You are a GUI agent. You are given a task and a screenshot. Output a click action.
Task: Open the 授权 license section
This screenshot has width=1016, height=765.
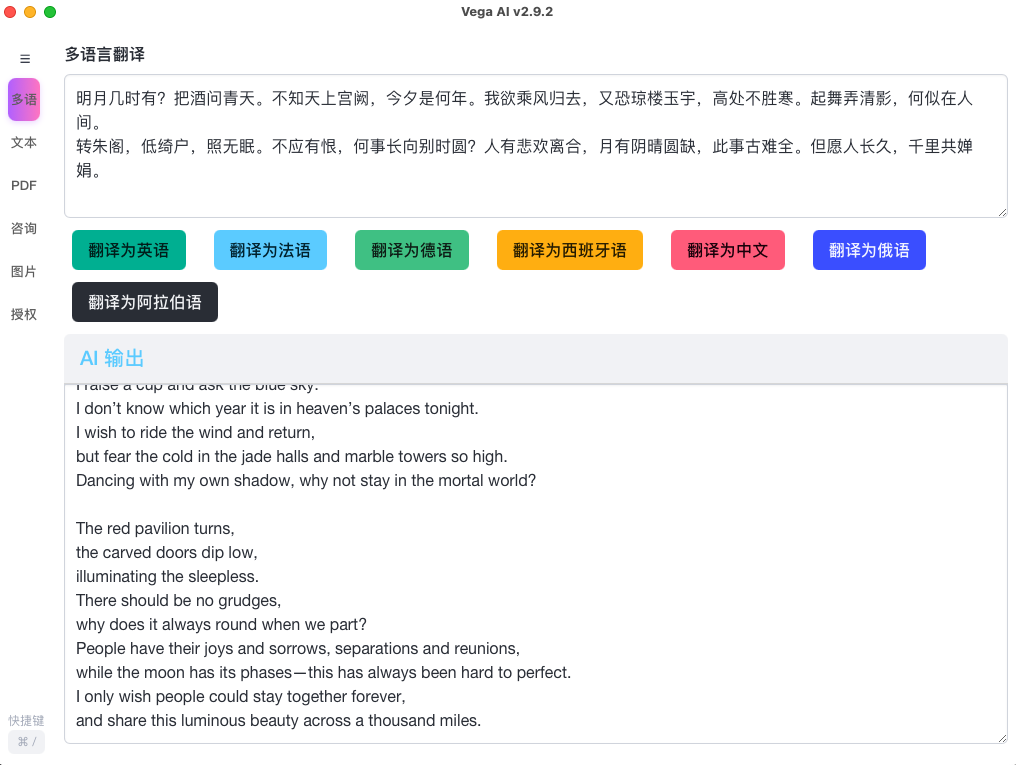(23, 314)
